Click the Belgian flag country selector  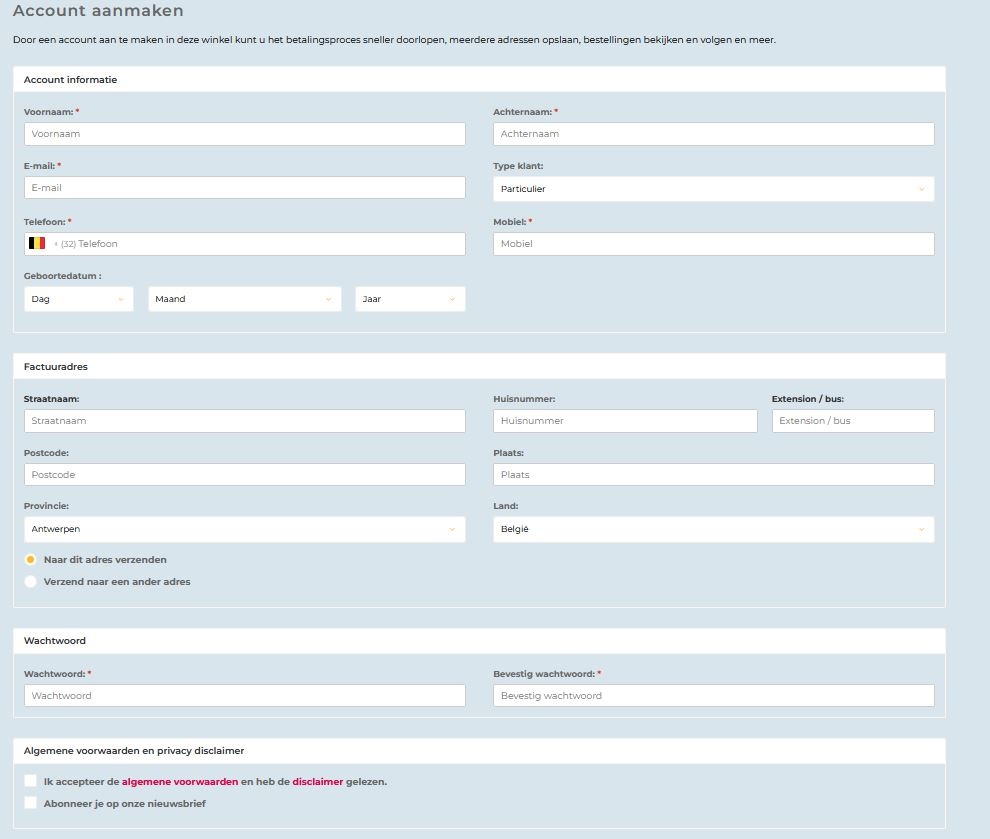tap(37, 243)
